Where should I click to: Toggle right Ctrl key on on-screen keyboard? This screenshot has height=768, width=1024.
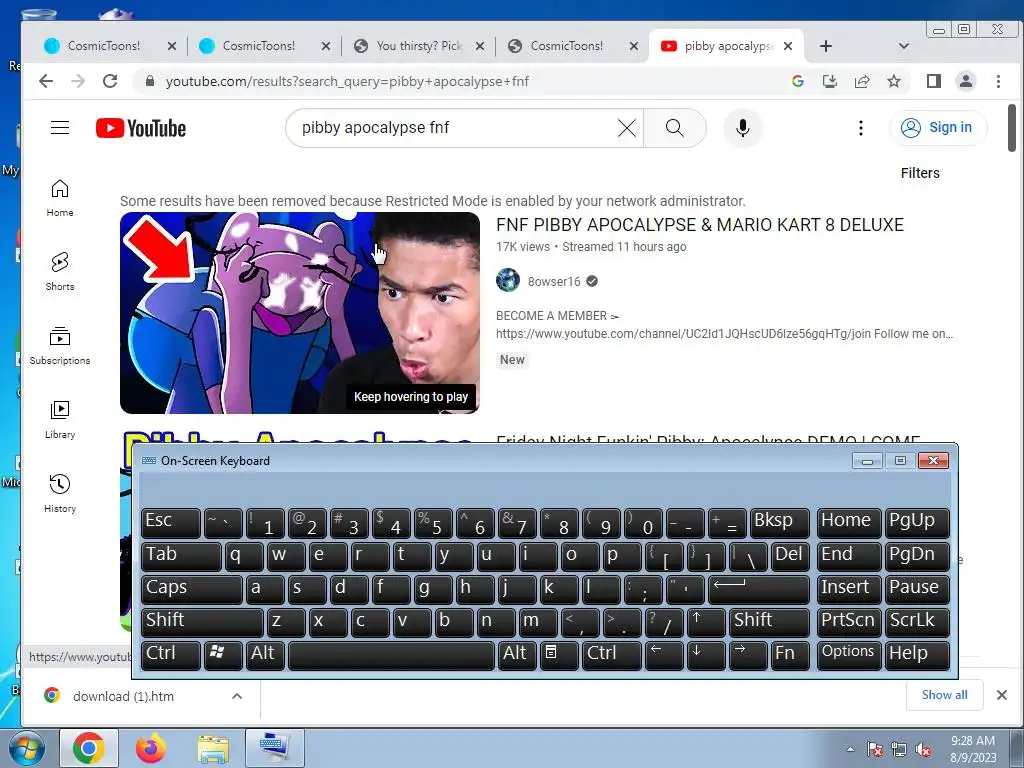(611, 654)
